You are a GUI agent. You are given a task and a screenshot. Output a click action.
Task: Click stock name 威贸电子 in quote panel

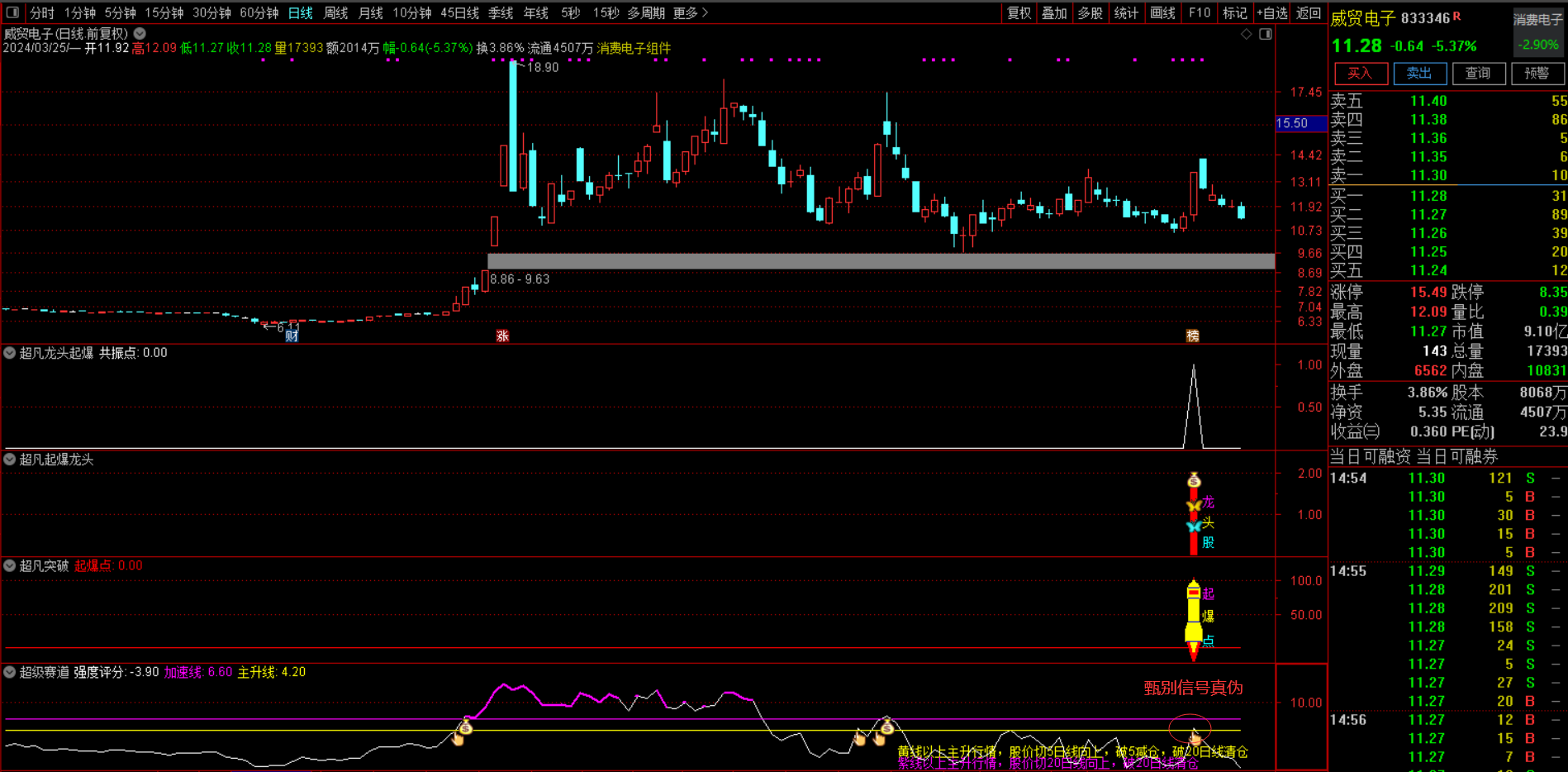(1363, 18)
